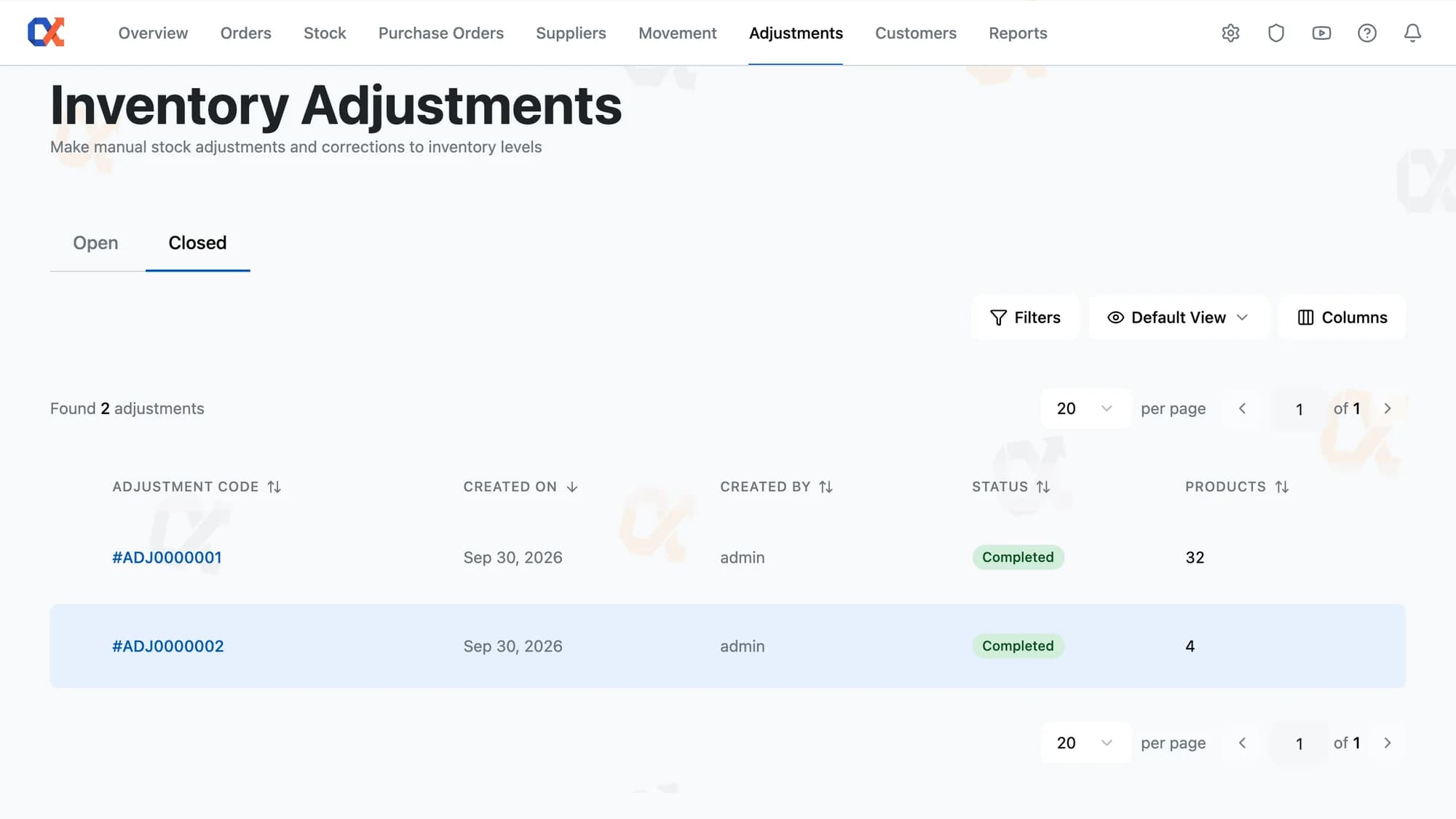Open adjustment #ADJ0000001 link
Viewport: 1456px width, 819px height.
point(167,558)
